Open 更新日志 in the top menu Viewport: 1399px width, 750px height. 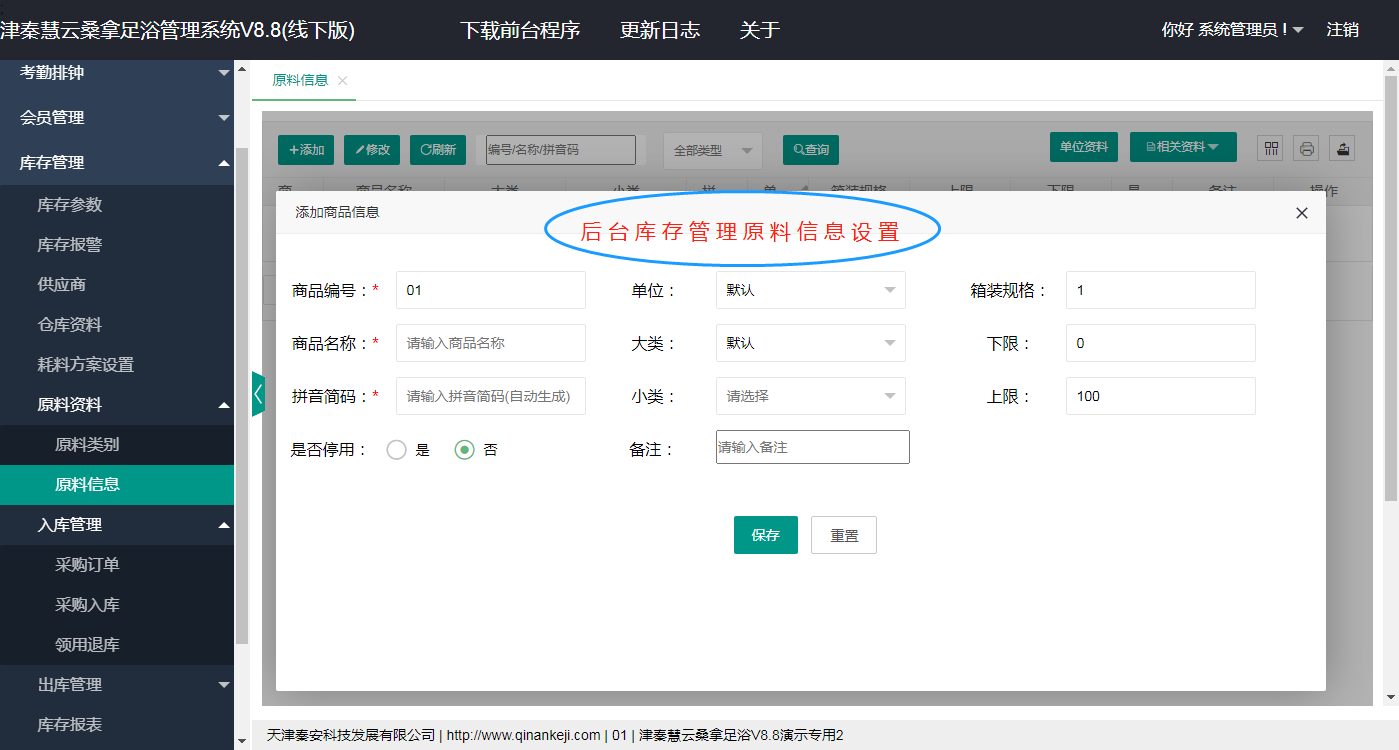point(659,30)
